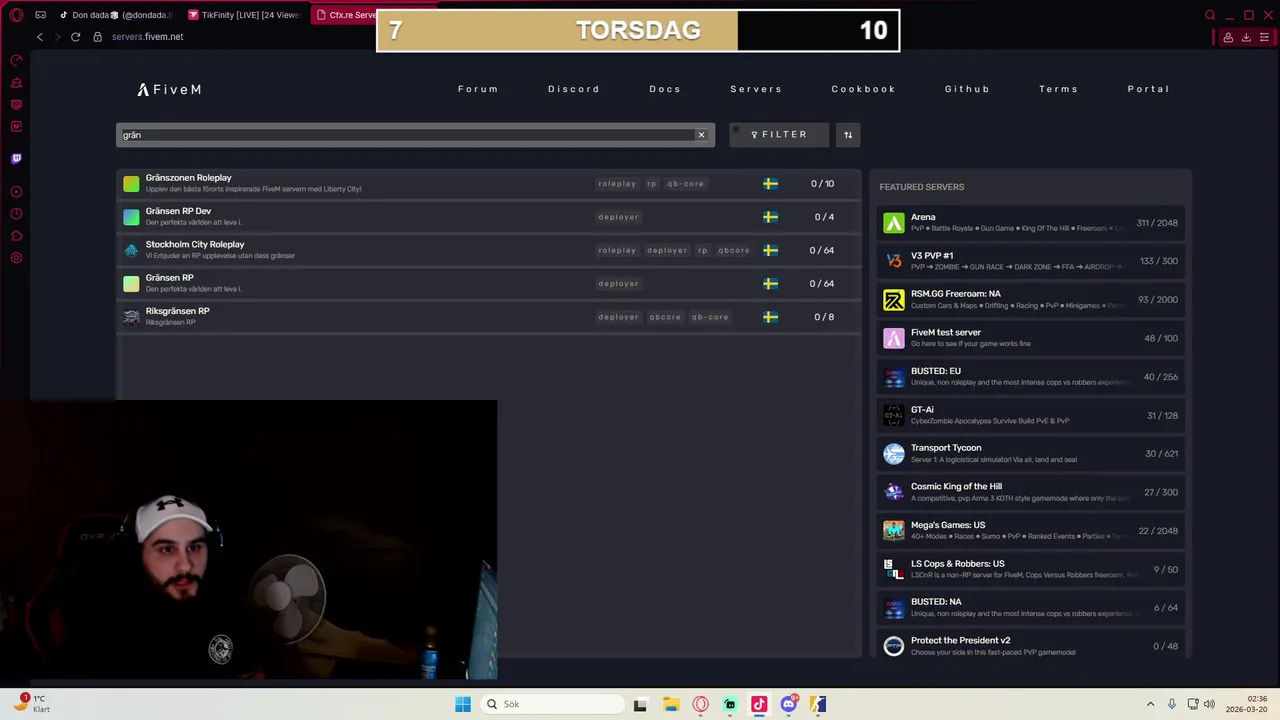Reload the page with the refresh icon
The image size is (1280, 720).
pyautogui.click(x=75, y=37)
